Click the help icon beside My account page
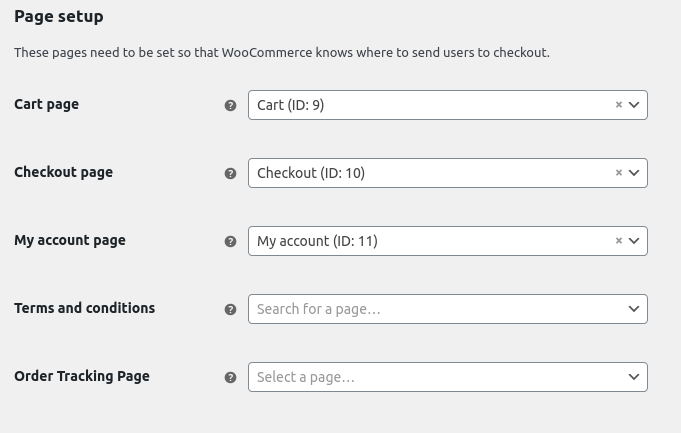The width and height of the screenshot is (681, 433). [230, 241]
